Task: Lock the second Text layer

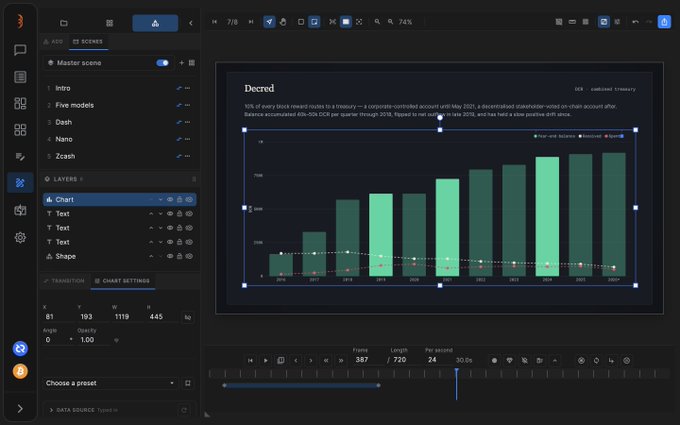Action: pos(180,228)
